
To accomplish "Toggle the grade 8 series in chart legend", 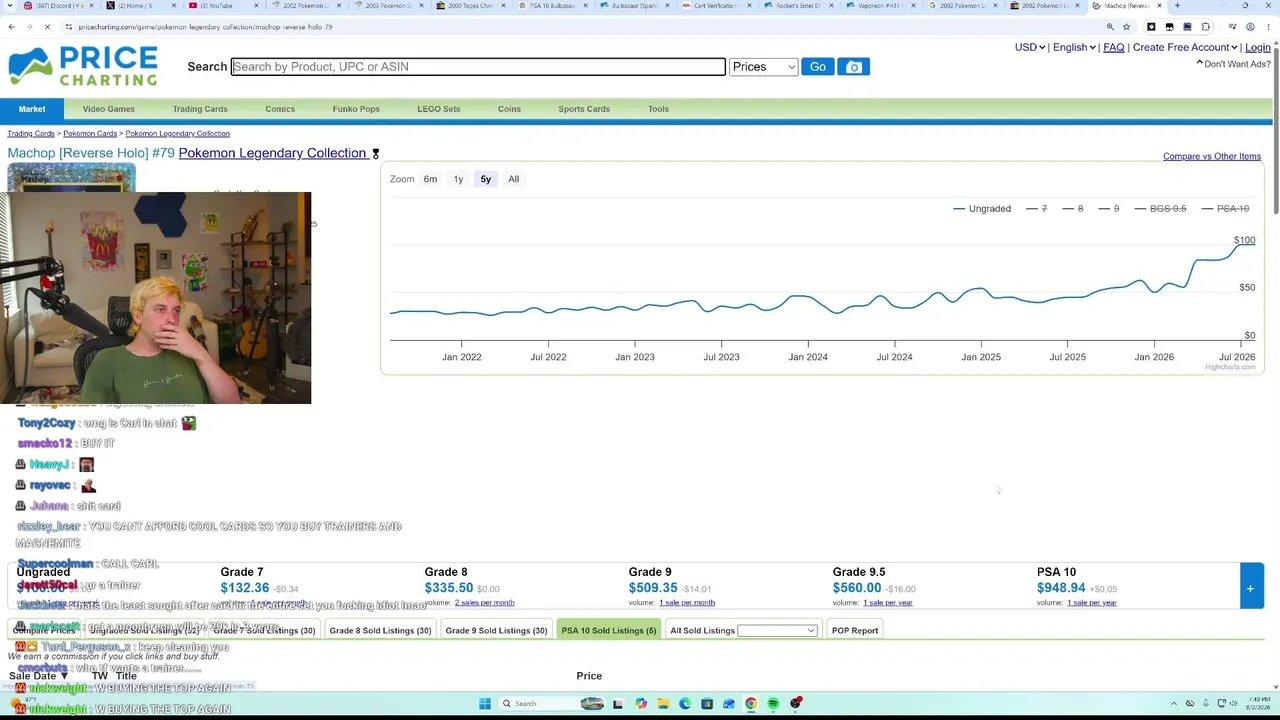I will point(1073,209).
